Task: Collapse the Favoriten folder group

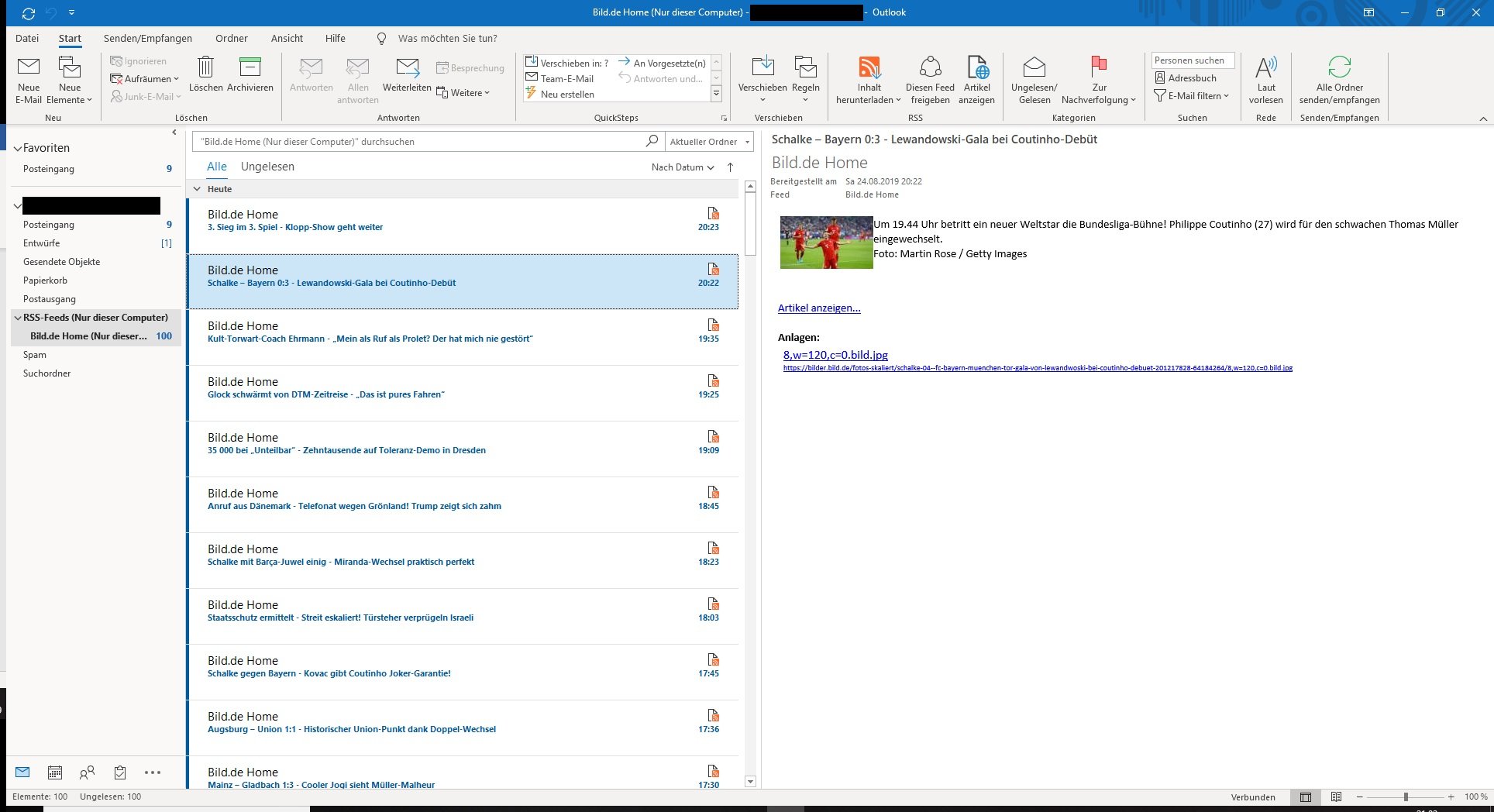Action: (18, 149)
